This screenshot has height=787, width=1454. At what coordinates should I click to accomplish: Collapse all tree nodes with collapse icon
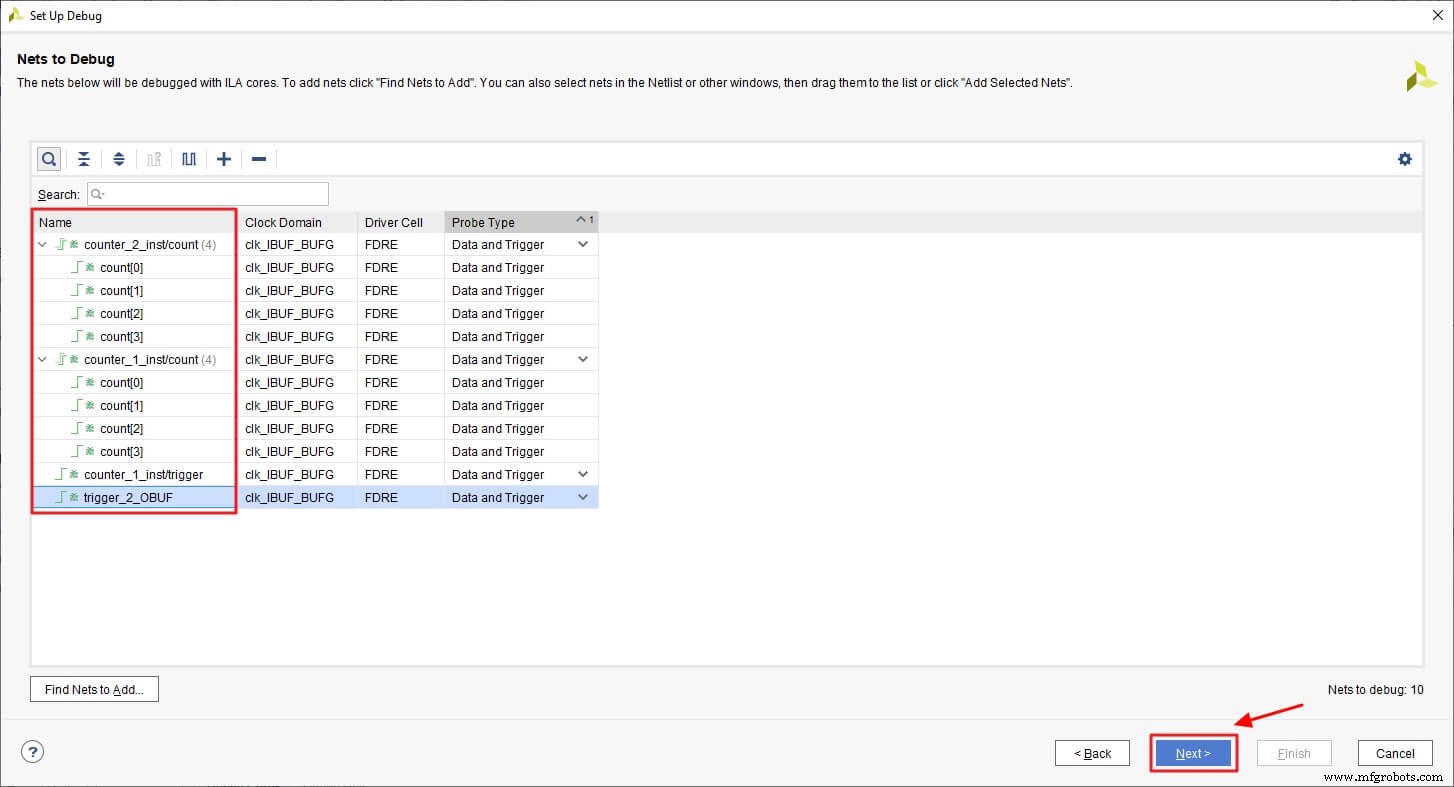[84, 158]
